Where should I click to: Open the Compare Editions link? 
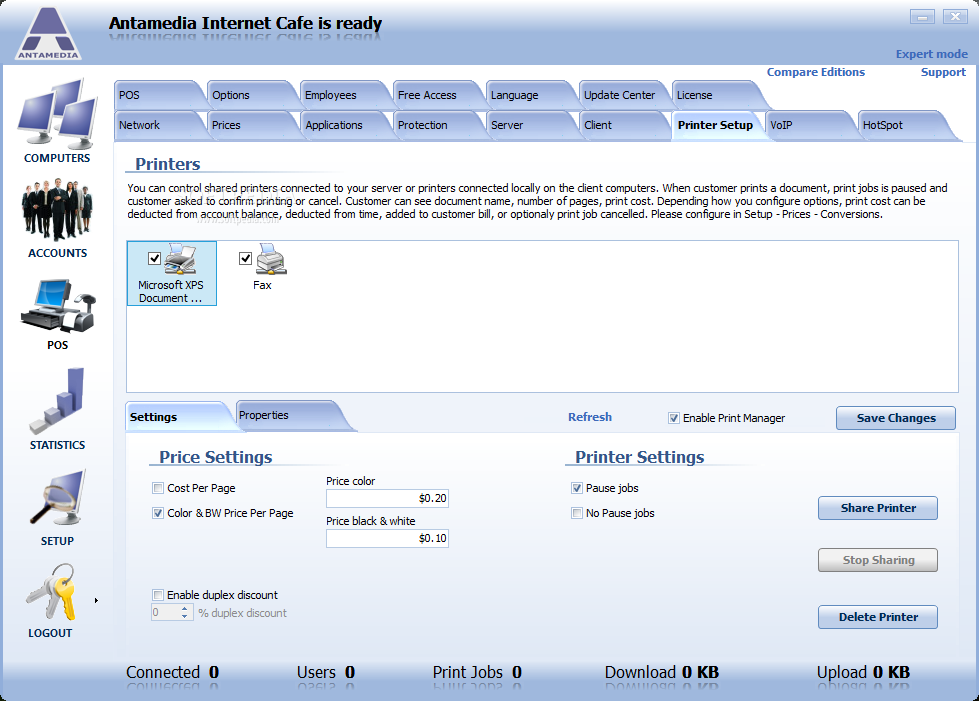click(815, 72)
